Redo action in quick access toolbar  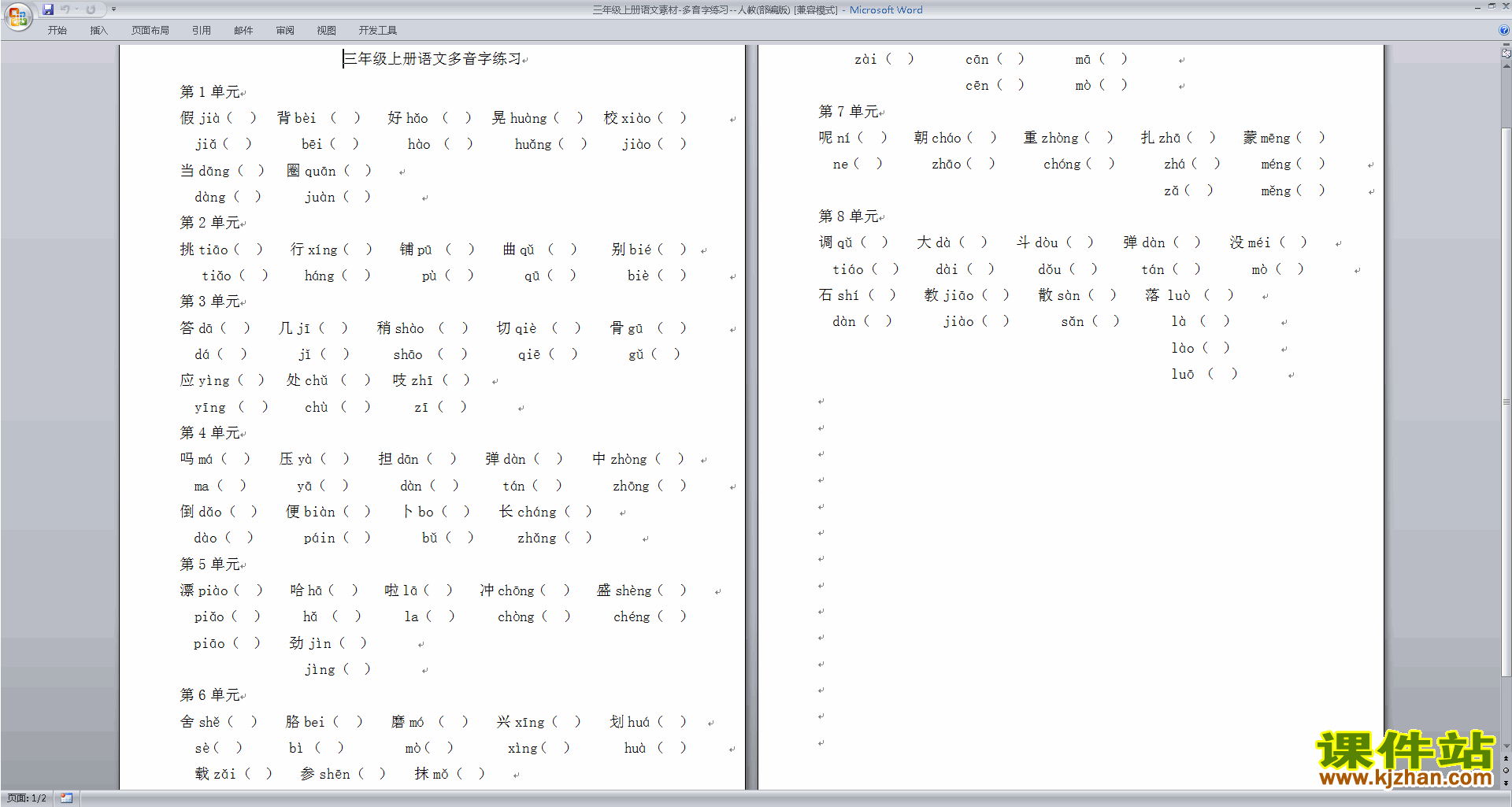tap(91, 9)
